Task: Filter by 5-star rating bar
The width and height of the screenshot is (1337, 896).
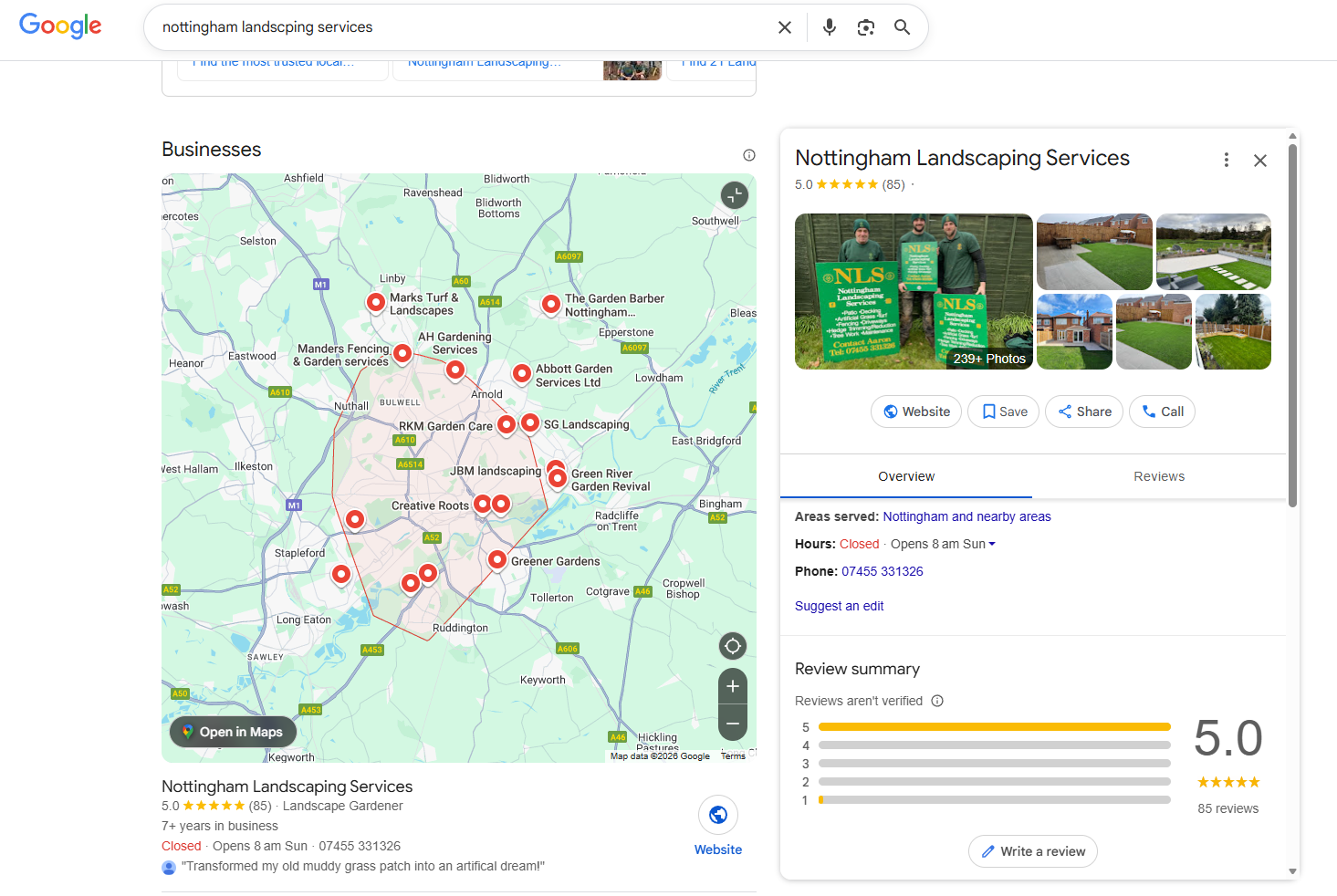Action: (x=994, y=727)
